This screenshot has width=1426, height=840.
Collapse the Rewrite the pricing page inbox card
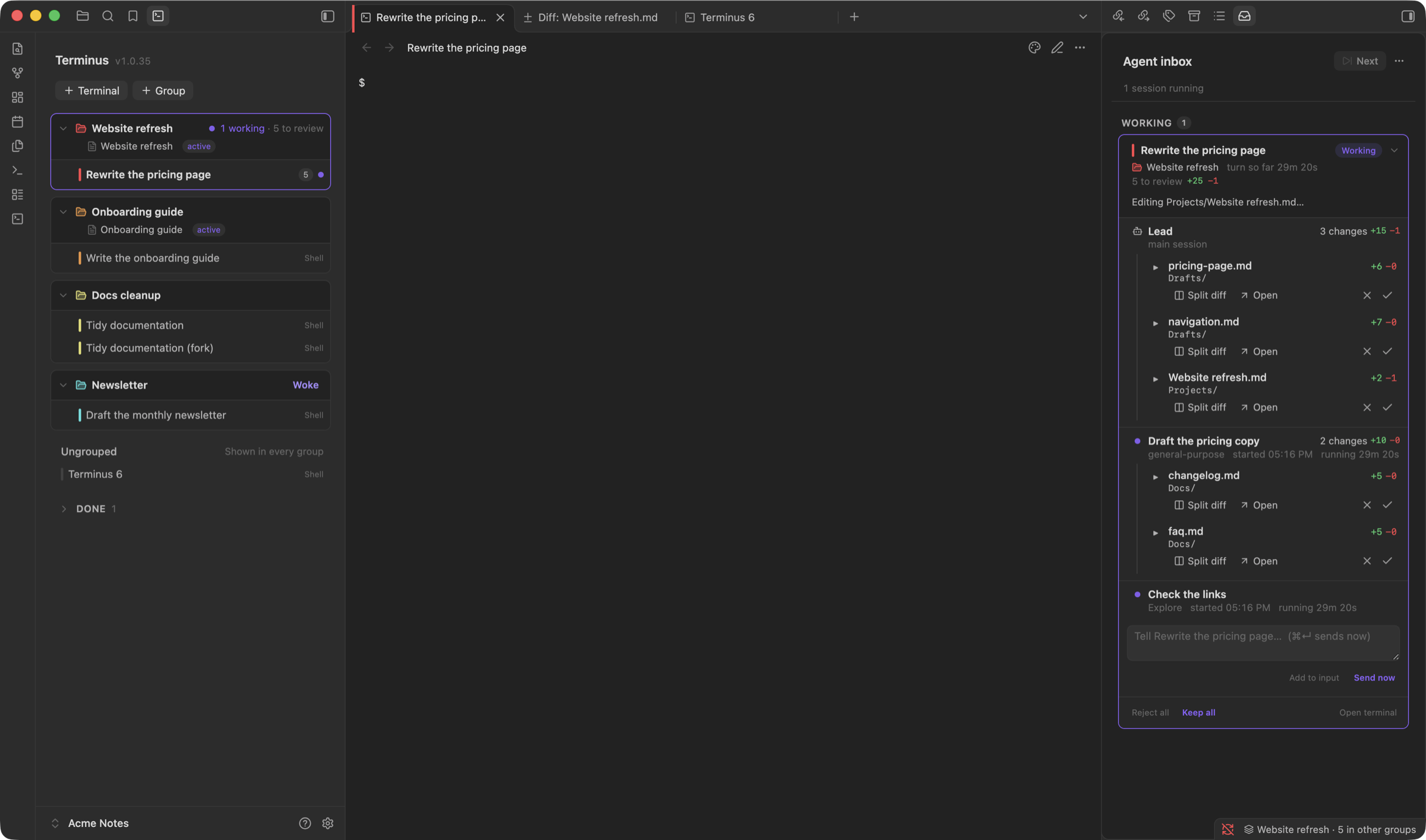[1394, 150]
